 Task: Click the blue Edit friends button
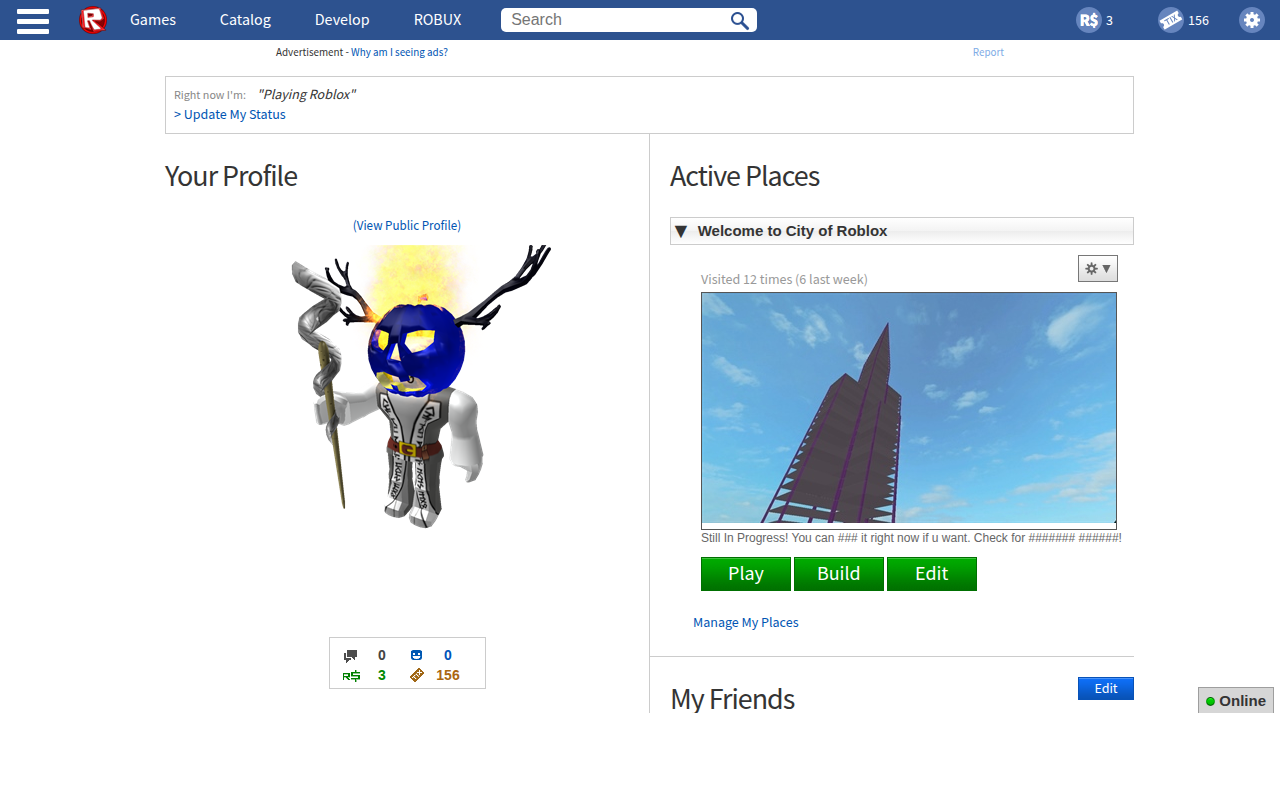tap(1106, 689)
